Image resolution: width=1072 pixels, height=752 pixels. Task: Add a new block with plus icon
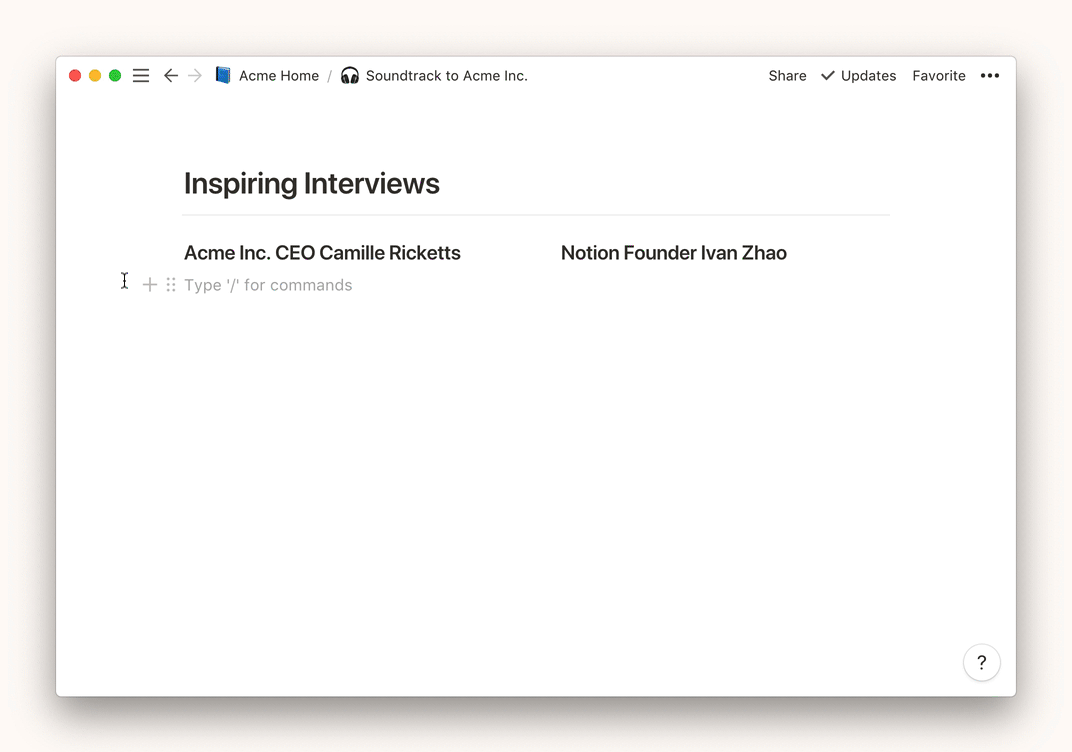[x=150, y=285]
